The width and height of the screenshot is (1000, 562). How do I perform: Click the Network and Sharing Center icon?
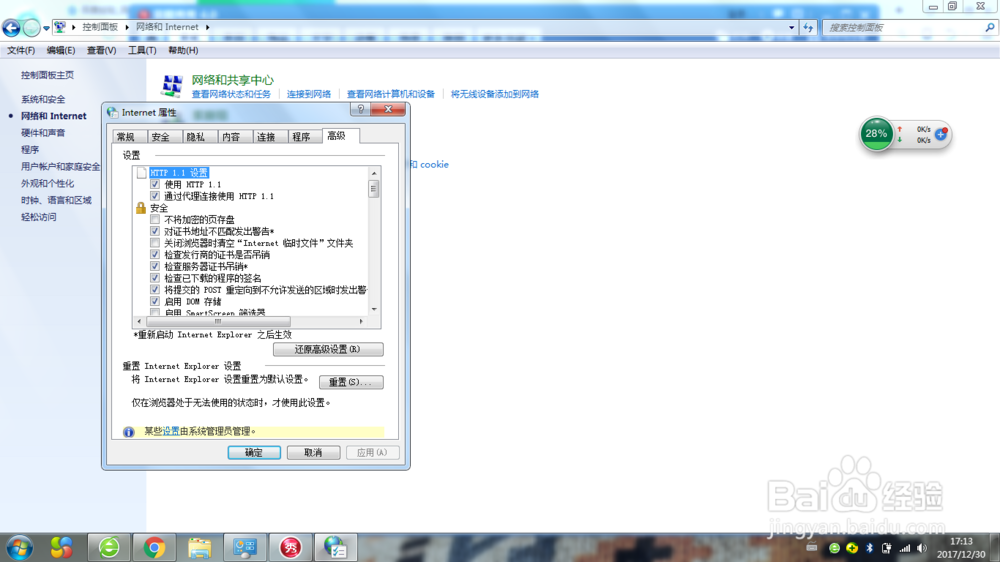pyautogui.click(x=172, y=85)
